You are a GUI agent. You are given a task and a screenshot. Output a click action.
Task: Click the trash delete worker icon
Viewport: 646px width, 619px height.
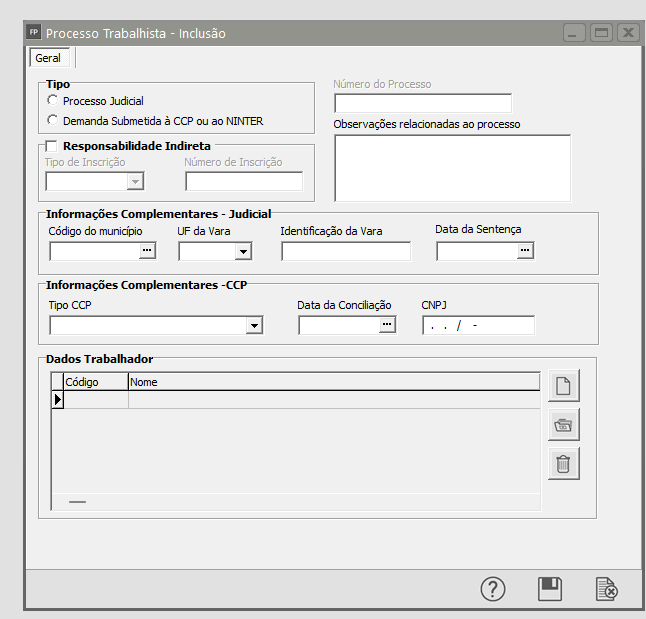pyautogui.click(x=563, y=463)
